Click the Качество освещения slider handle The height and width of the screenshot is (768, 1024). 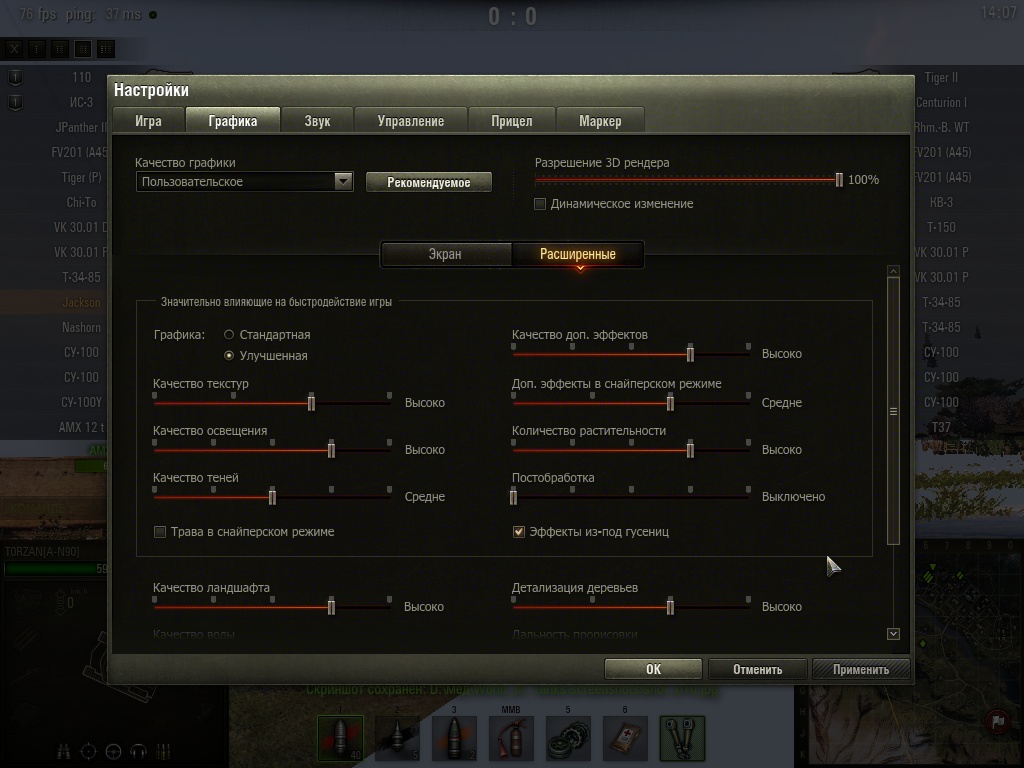pos(331,450)
